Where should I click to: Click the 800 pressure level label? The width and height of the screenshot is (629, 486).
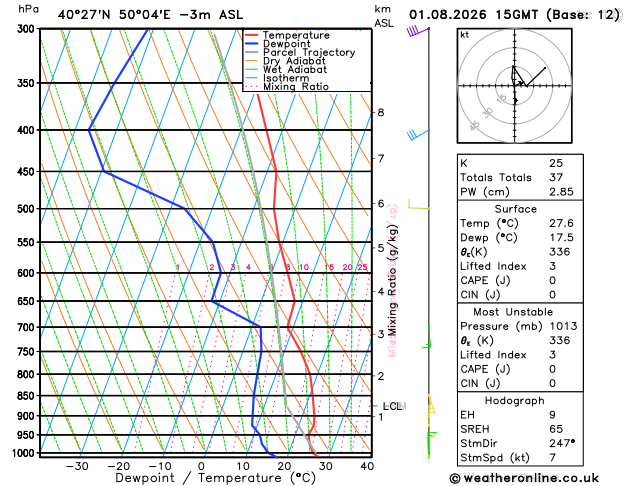(28, 375)
